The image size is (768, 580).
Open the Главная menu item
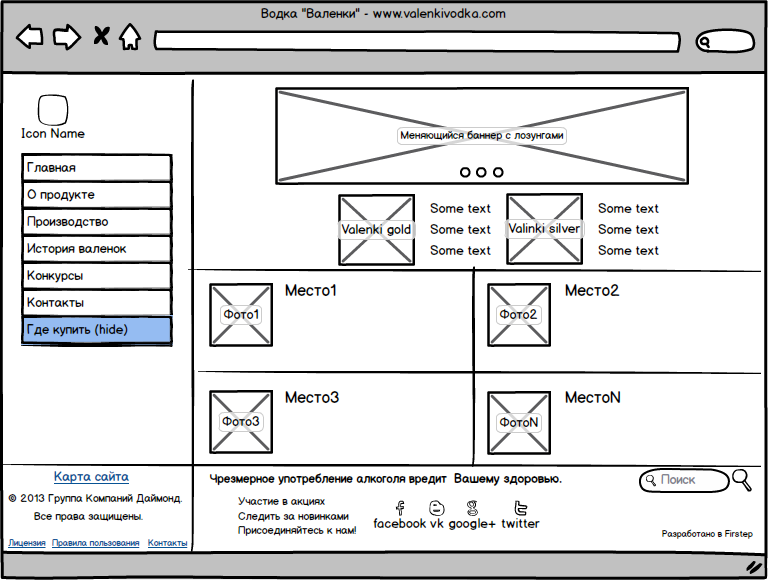point(96,168)
